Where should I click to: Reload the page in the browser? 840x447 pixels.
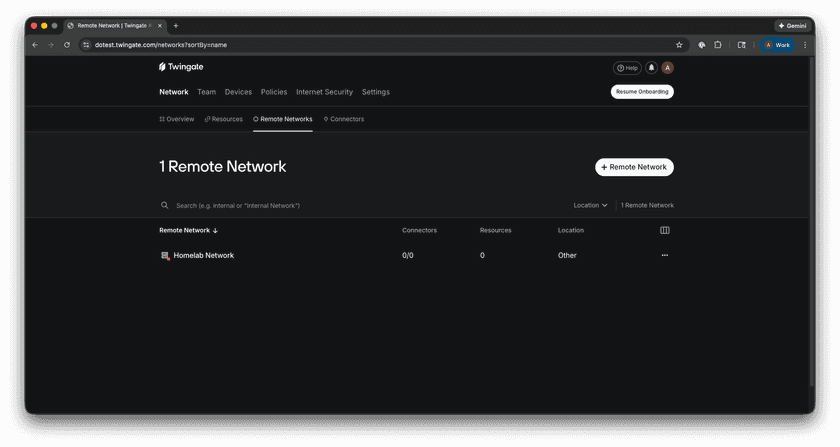tap(67, 45)
